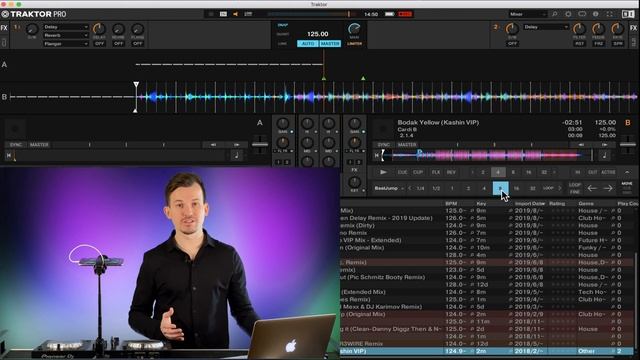
Task: Click the left FX panel toggle label
Action: 4,28
